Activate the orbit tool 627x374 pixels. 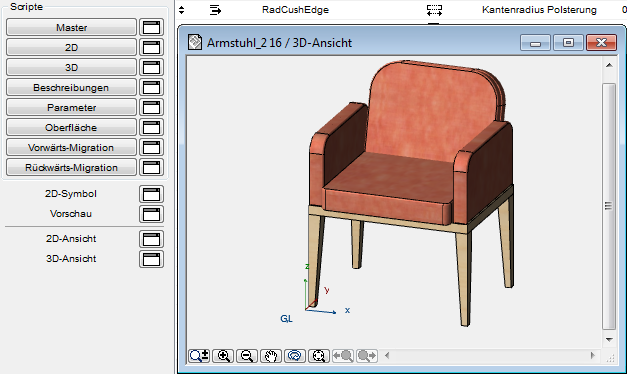coord(295,356)
